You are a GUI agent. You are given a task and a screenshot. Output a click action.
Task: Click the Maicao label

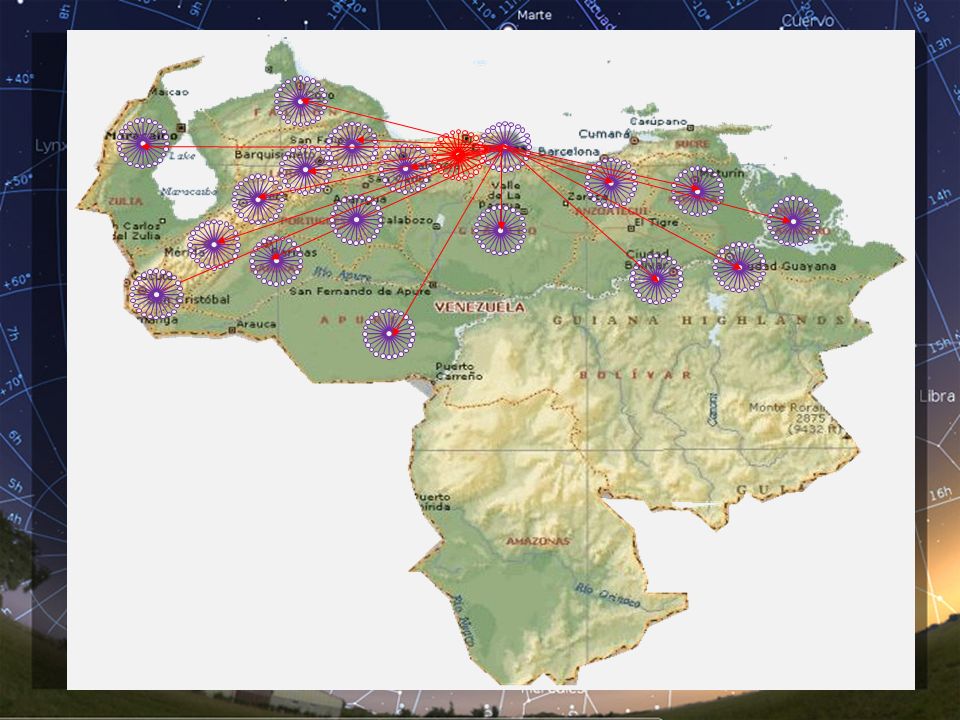(x=169, y=92)
